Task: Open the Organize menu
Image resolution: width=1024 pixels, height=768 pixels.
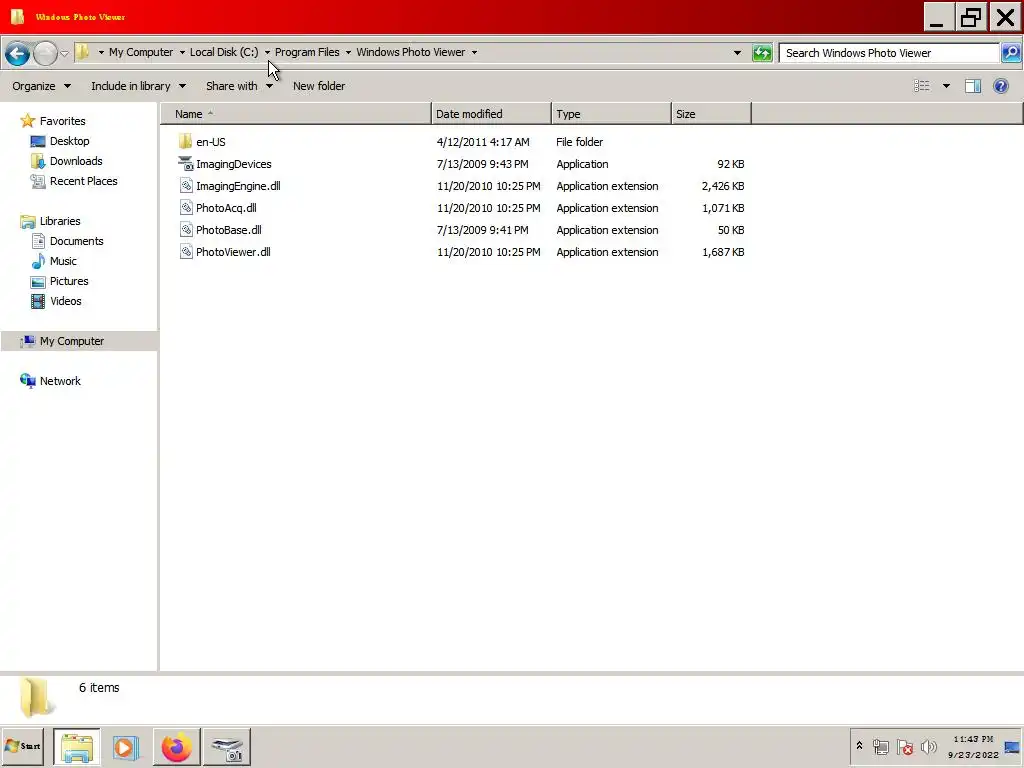Action: (x=41, y=86)
